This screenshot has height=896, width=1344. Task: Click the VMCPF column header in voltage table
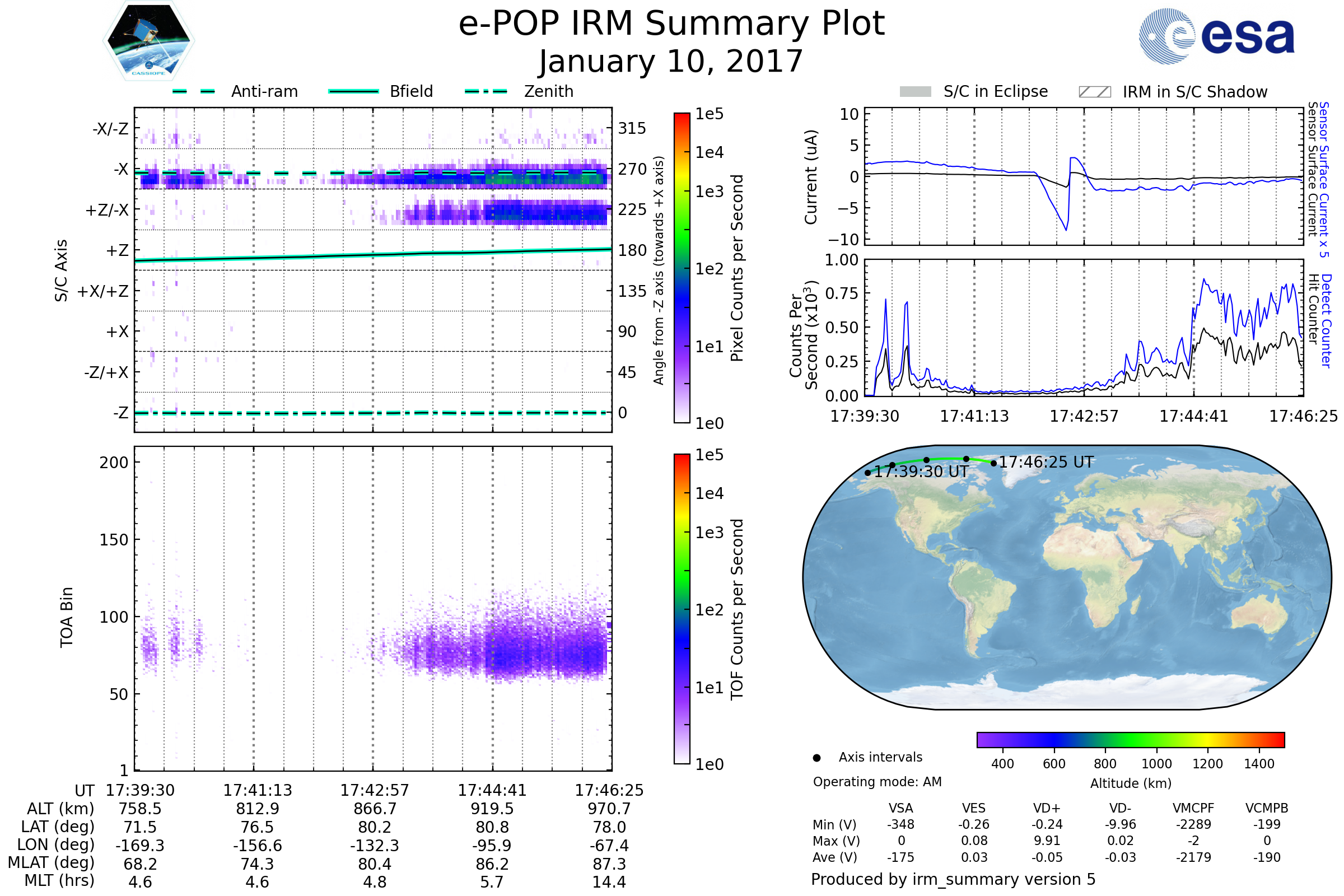coord(1193,808)
